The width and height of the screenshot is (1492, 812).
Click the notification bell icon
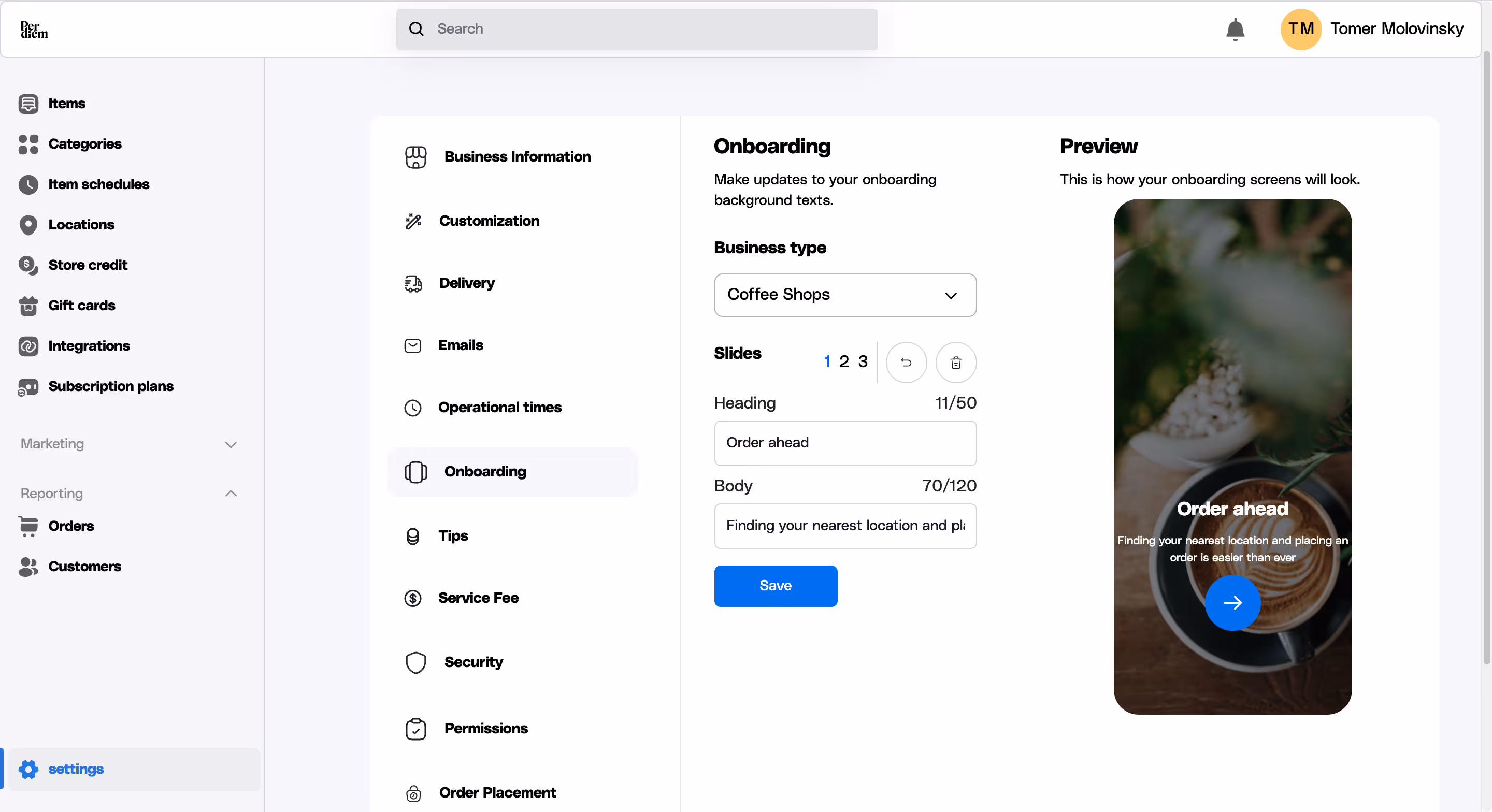click(x=1235, y=29)
